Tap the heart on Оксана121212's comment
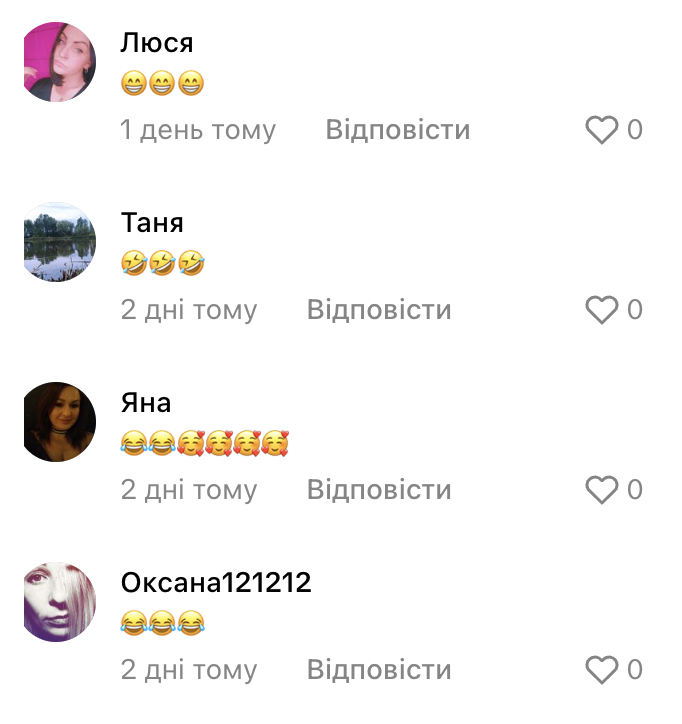 [601, 670]
